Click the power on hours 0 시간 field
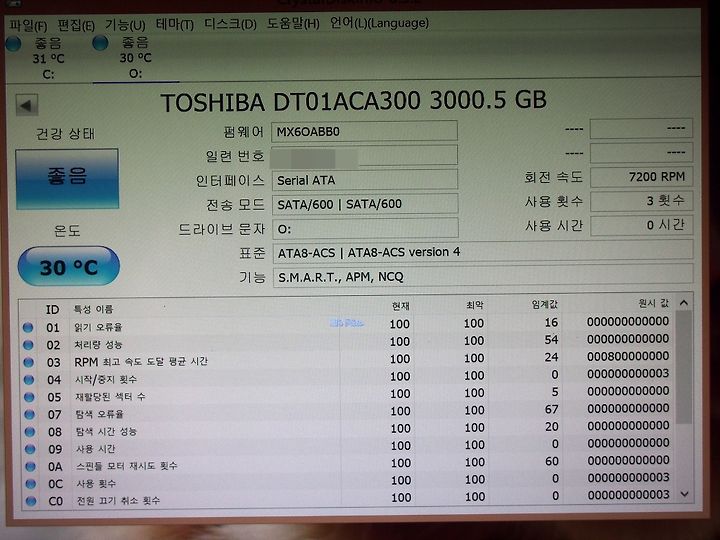The height and width of the screenshot is (540, 720). [642, 225]
